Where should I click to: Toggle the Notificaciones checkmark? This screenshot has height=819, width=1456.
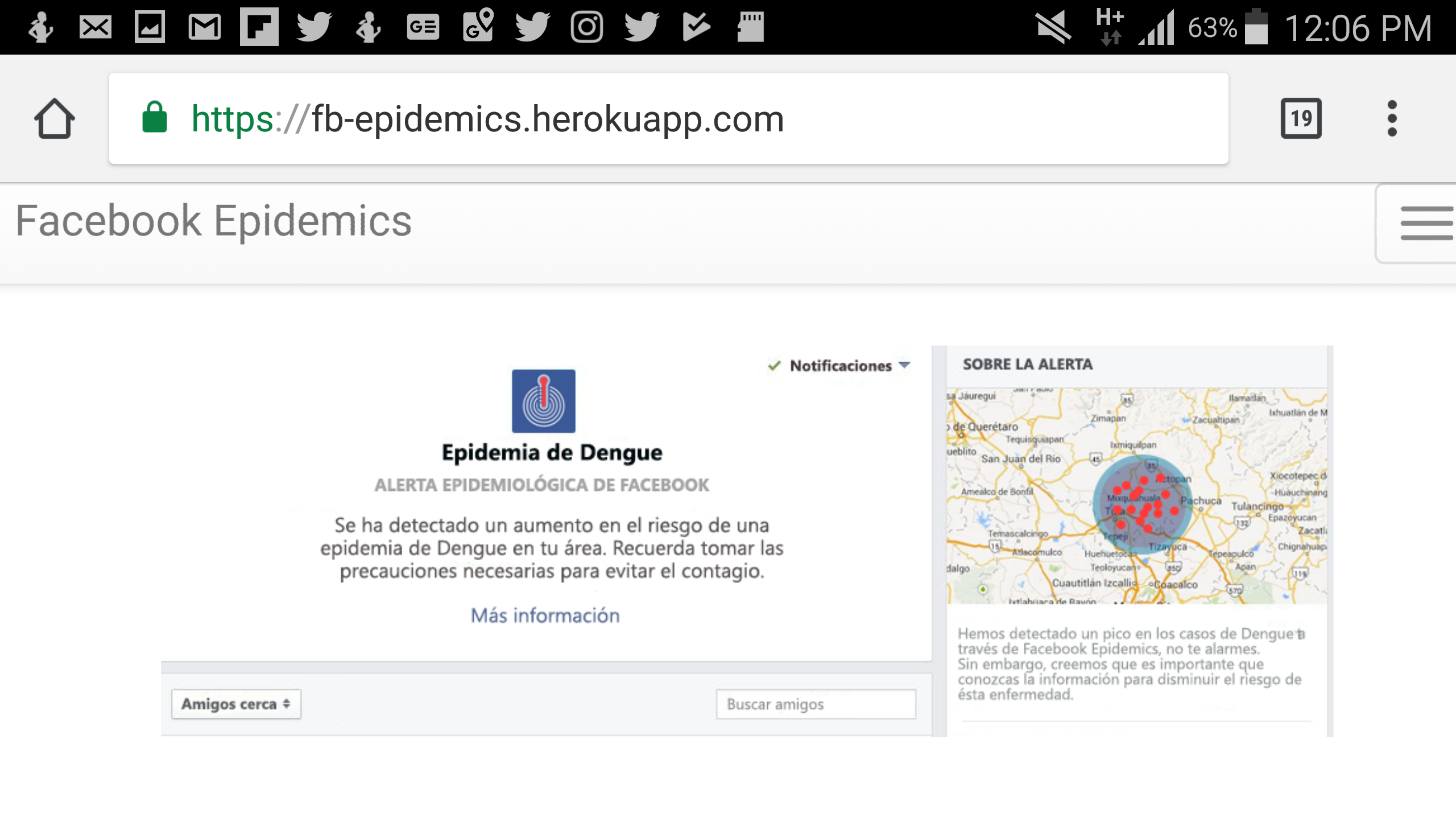coord(774,366)
